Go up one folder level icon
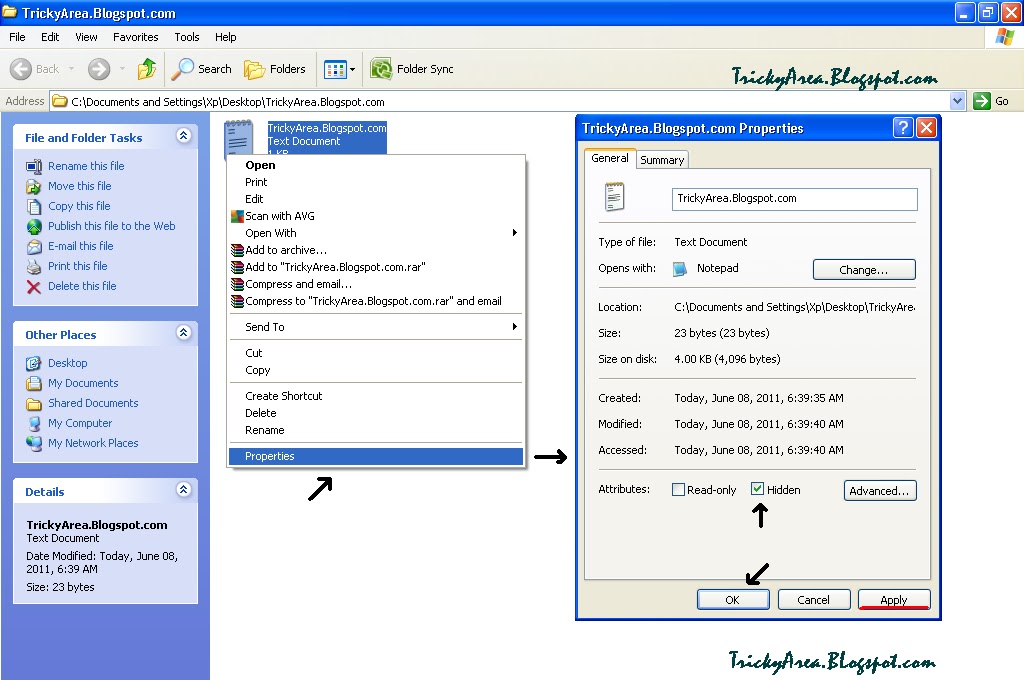1024x680 pixels. (147, 69)
